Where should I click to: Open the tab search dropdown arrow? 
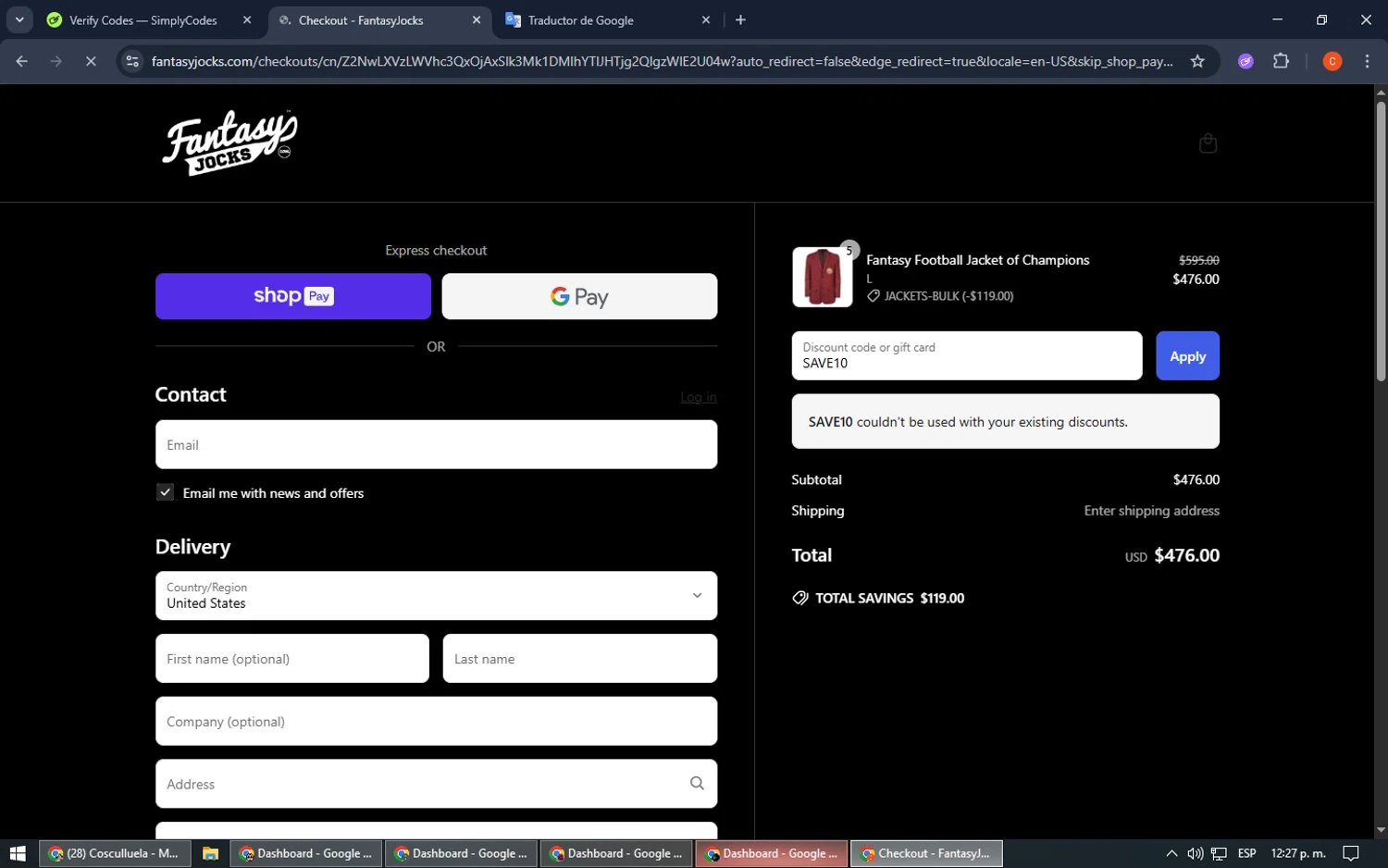(19, 20)
